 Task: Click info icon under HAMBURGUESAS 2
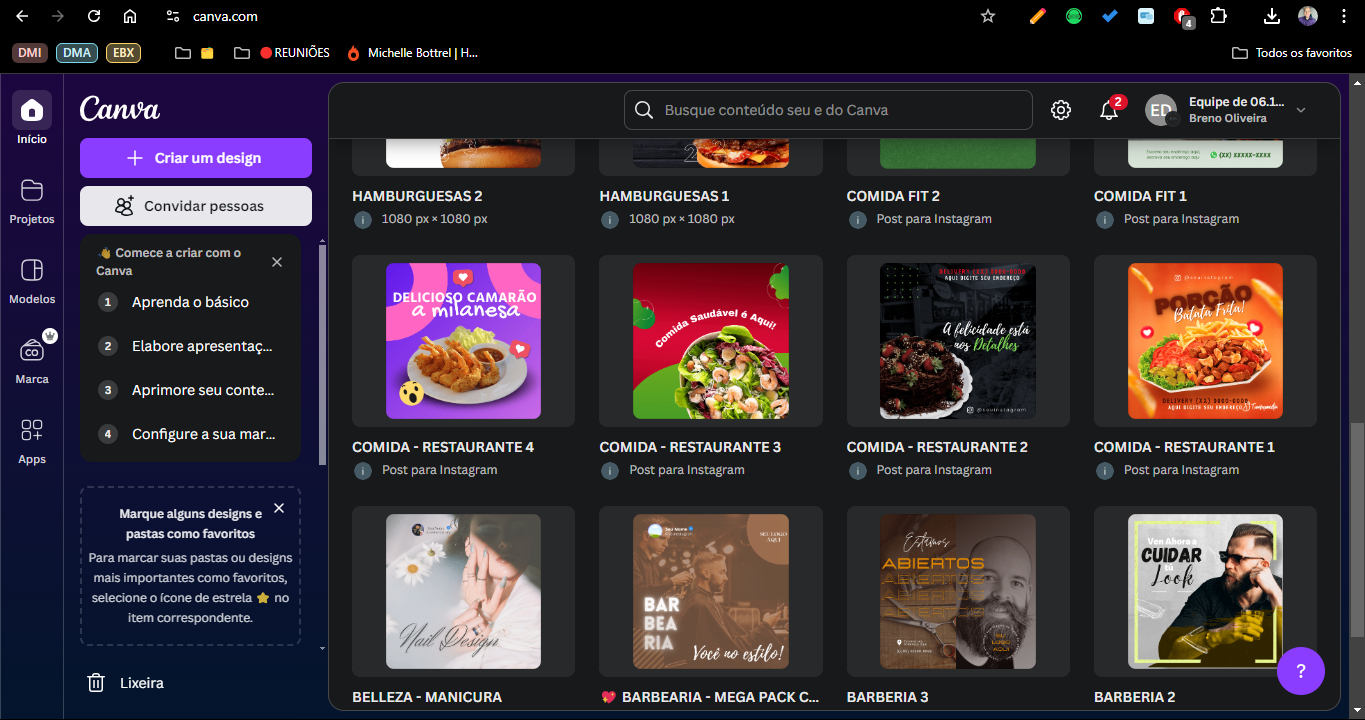pyautogui.click(x=363, y=219)
